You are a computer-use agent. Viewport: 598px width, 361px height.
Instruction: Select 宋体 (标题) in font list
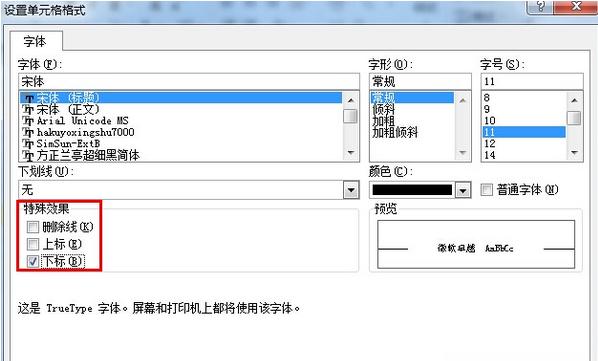[x=181, y=98]
